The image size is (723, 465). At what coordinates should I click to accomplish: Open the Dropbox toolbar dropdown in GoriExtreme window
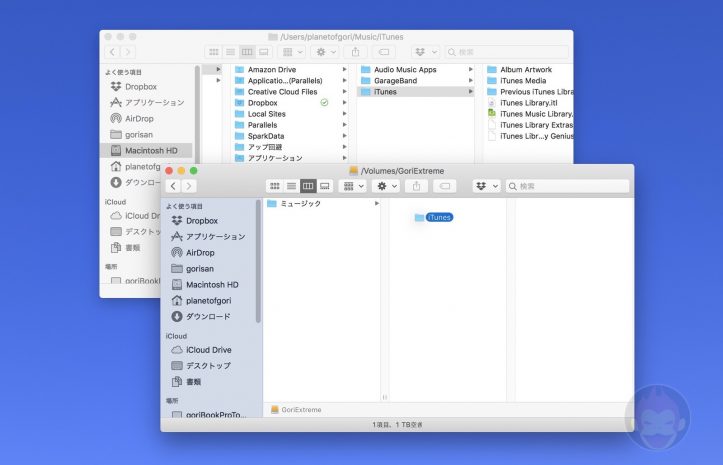(x=486, y=187)
